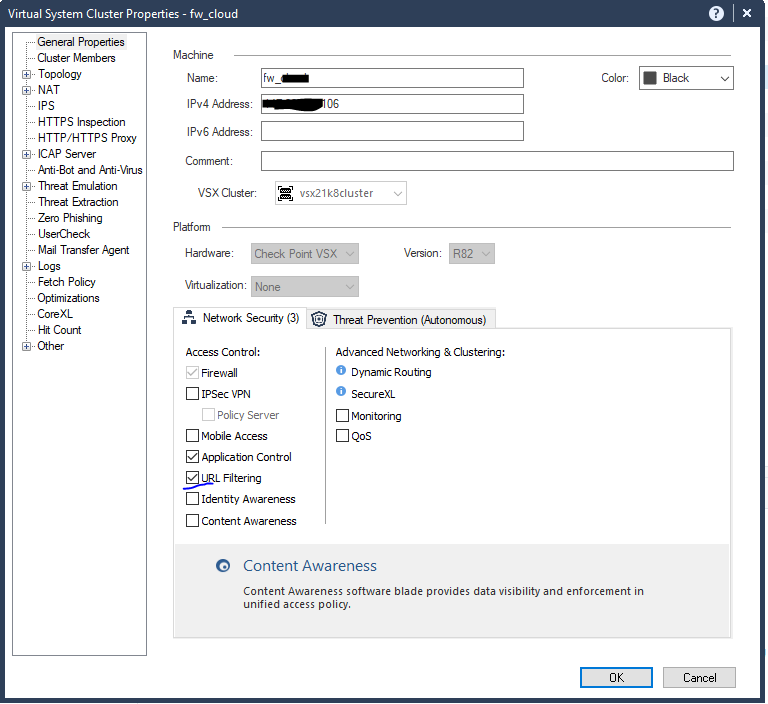Select Zero Phishing in the tree
The image size is (768, 704).
point(70,218)
